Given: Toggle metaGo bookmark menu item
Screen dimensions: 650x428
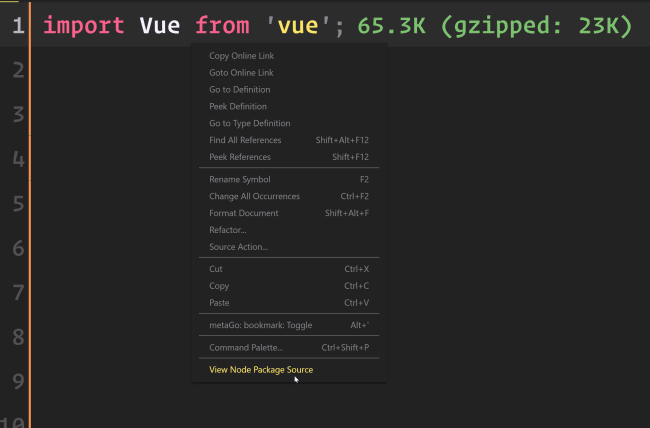Looking at the screenshot, I should tap(260, 325).
